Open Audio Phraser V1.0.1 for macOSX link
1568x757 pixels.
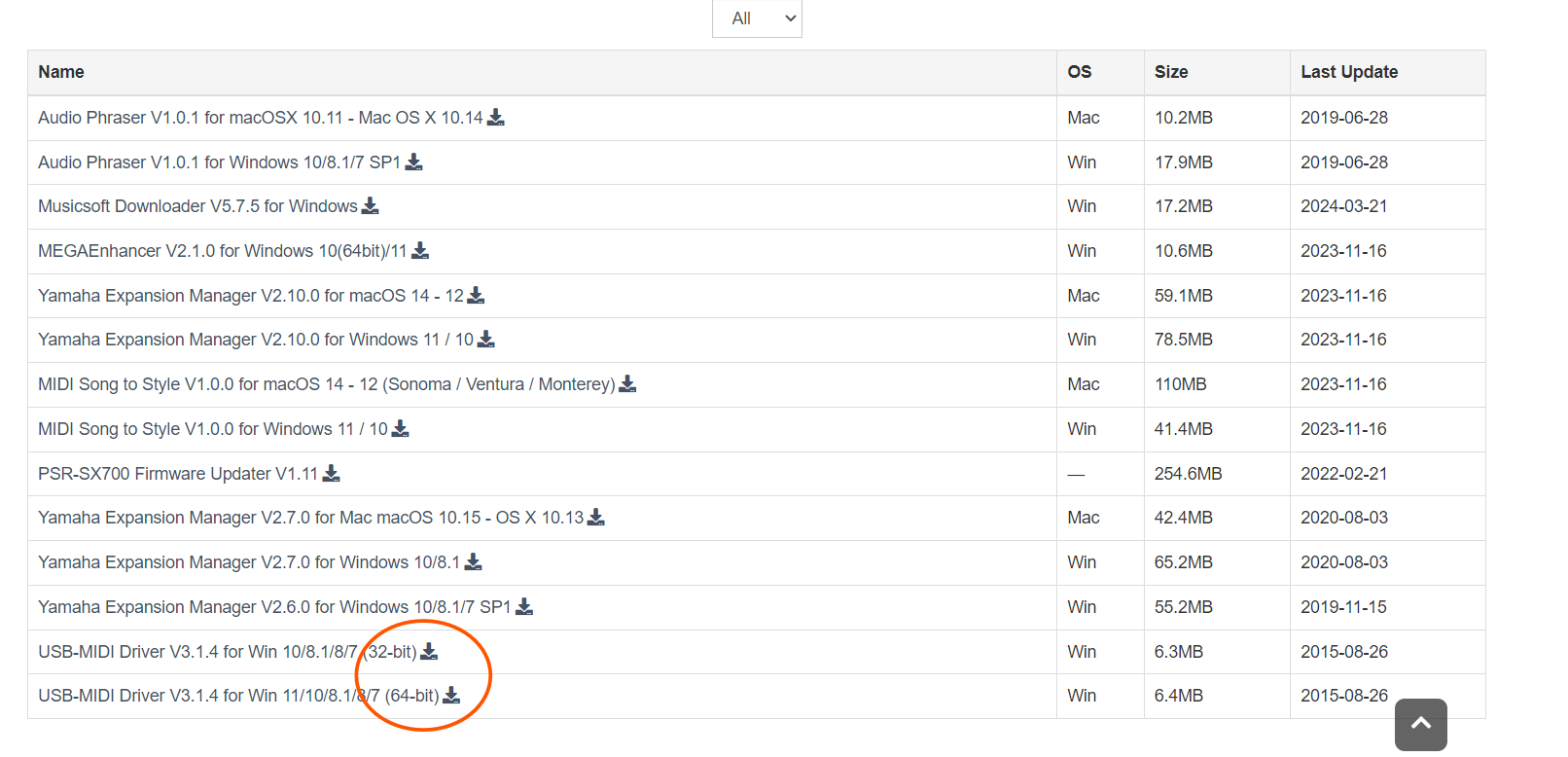click(261, 118)
